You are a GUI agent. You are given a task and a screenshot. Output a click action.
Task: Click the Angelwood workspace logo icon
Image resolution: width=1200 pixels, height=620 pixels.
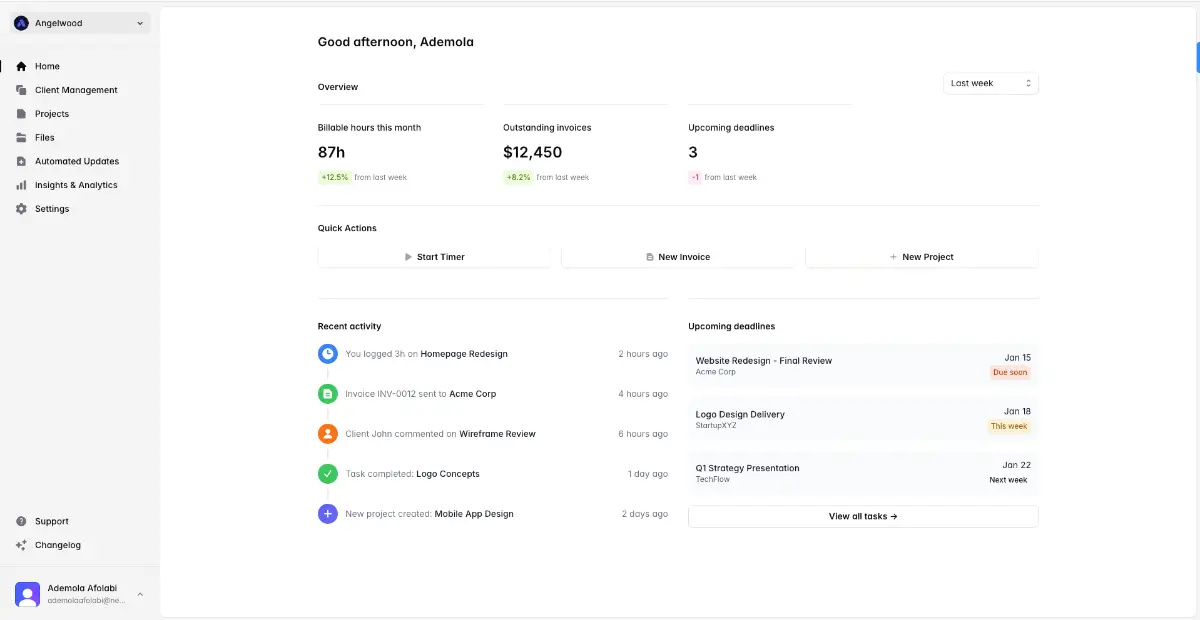pos(21,23)
